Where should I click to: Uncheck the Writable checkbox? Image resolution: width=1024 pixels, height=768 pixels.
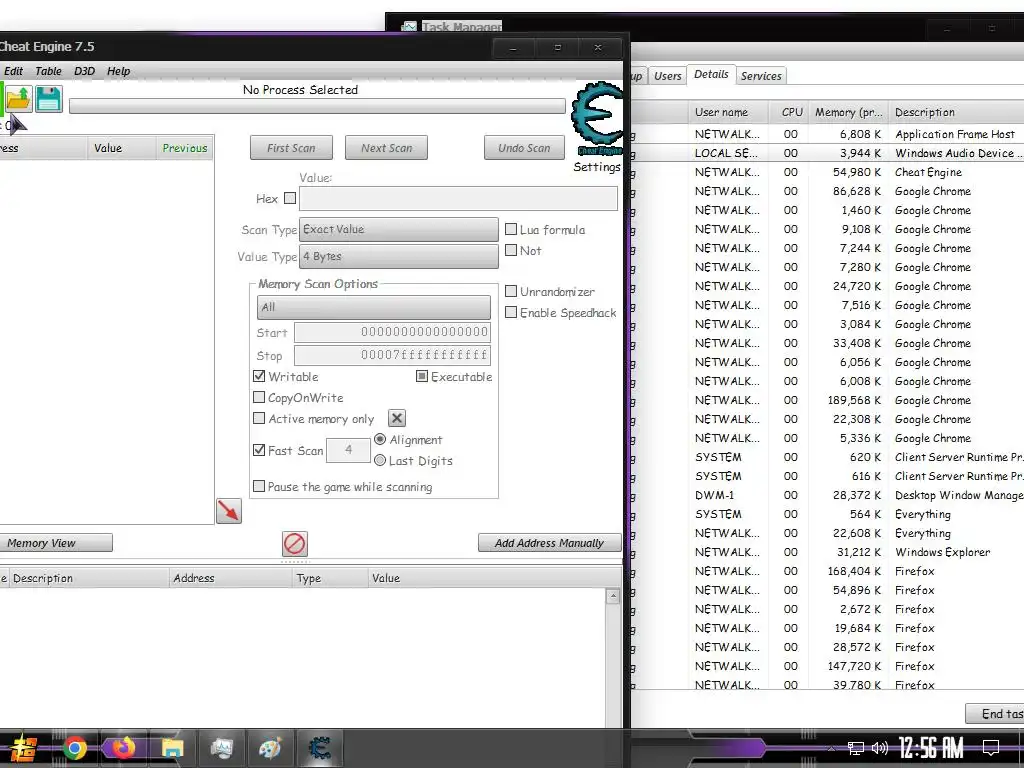(x=259, y=376)
